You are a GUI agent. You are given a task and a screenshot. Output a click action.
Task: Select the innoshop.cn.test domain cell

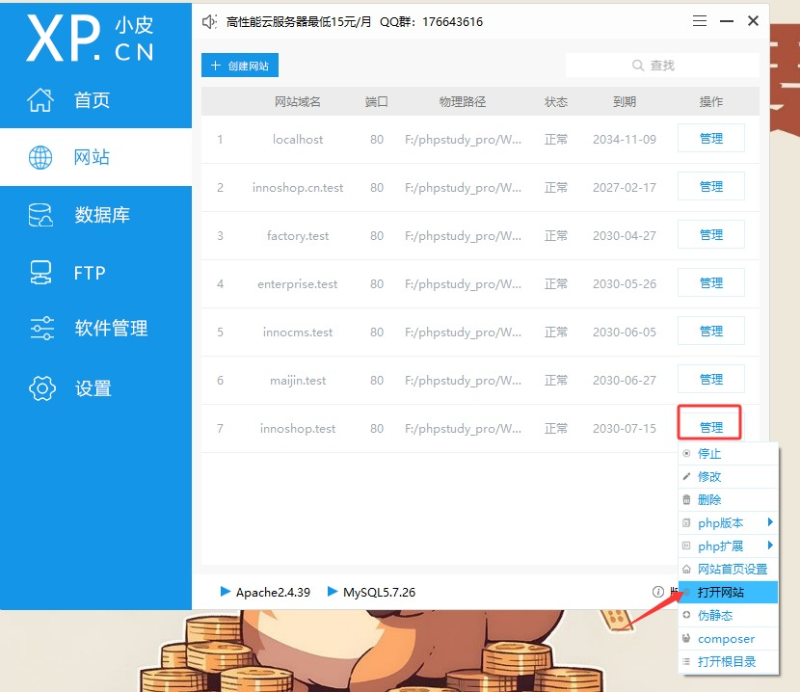297,187
